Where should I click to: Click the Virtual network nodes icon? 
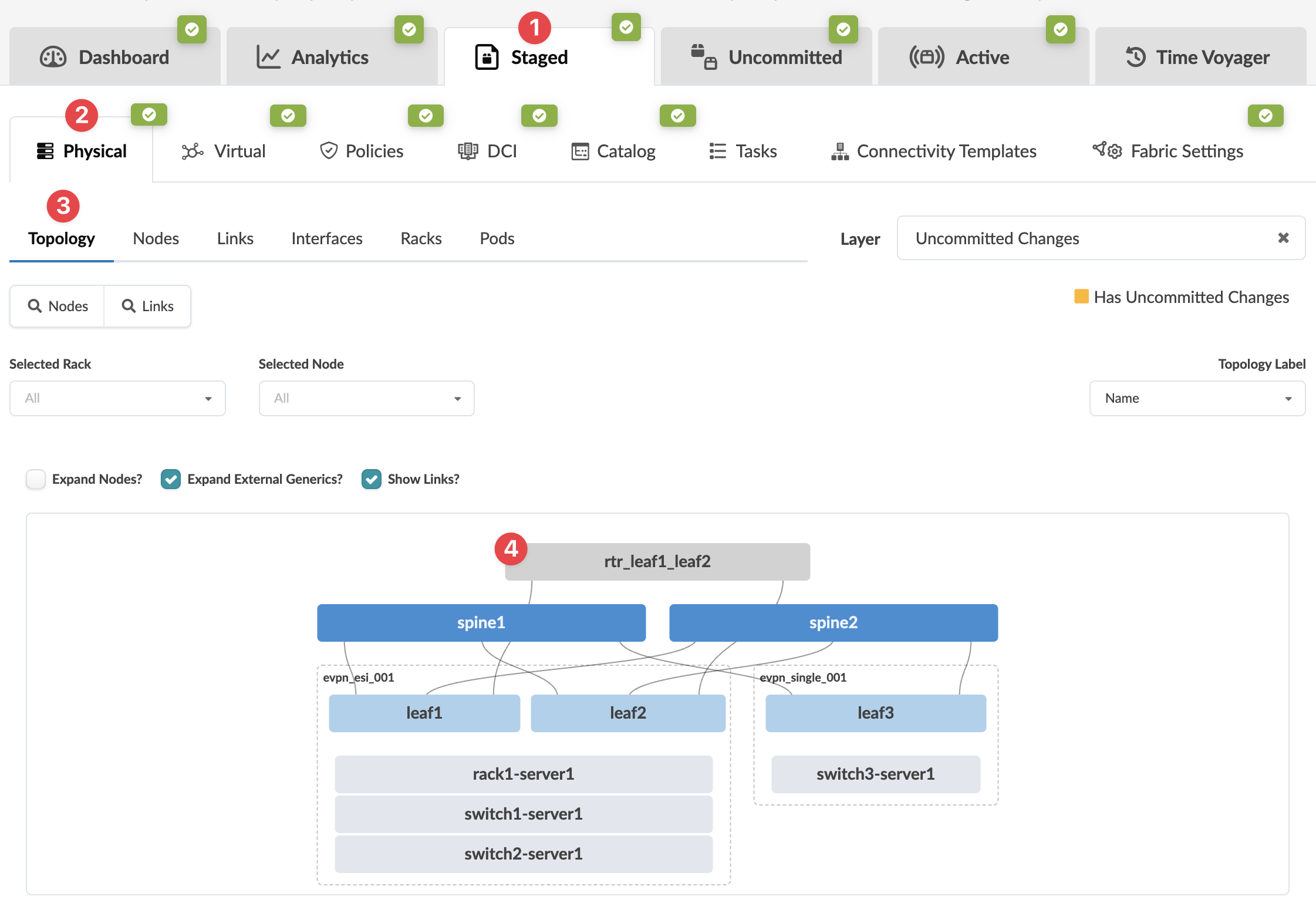(192, 151)
